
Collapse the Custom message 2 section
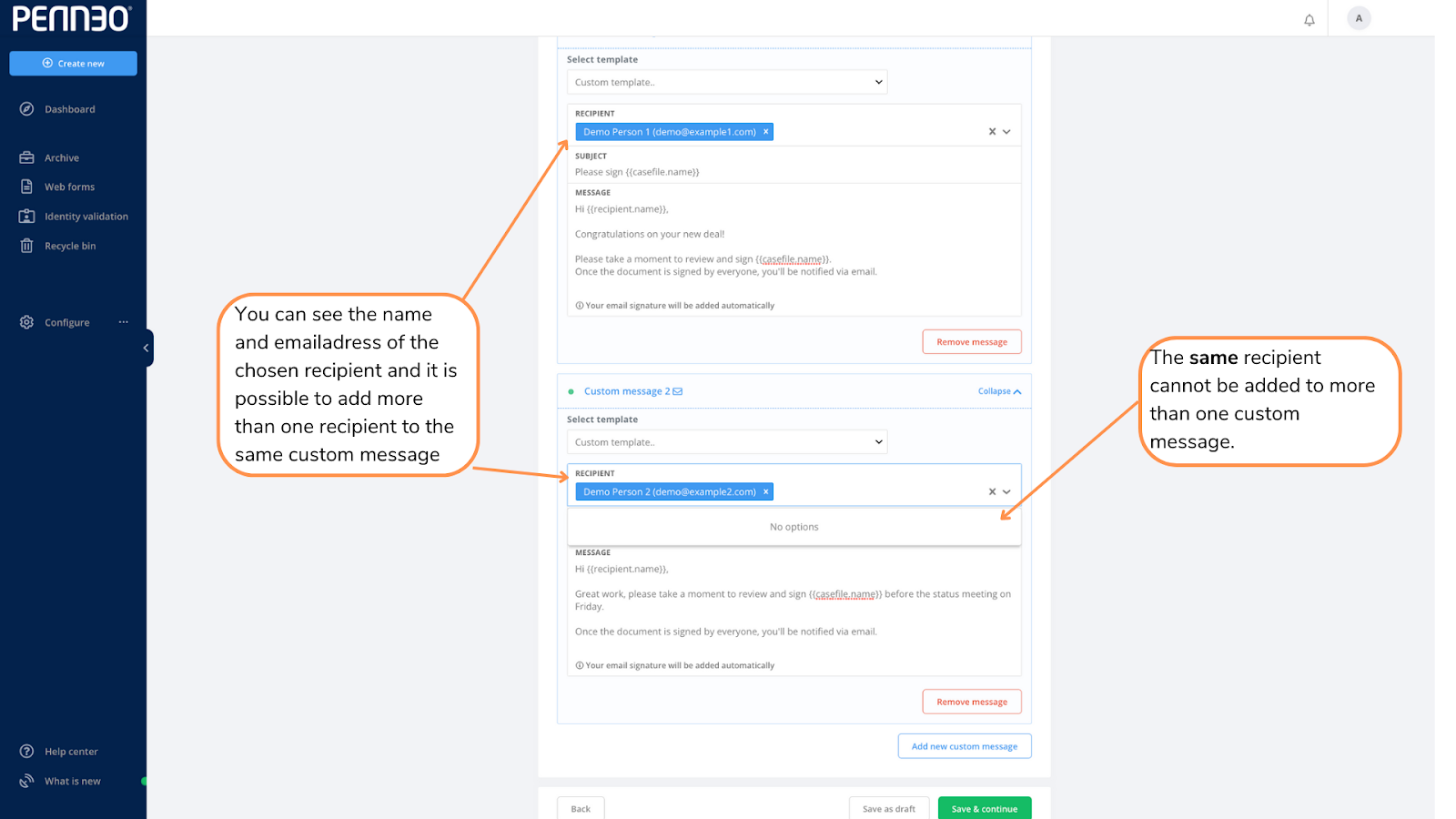[999, 391]
